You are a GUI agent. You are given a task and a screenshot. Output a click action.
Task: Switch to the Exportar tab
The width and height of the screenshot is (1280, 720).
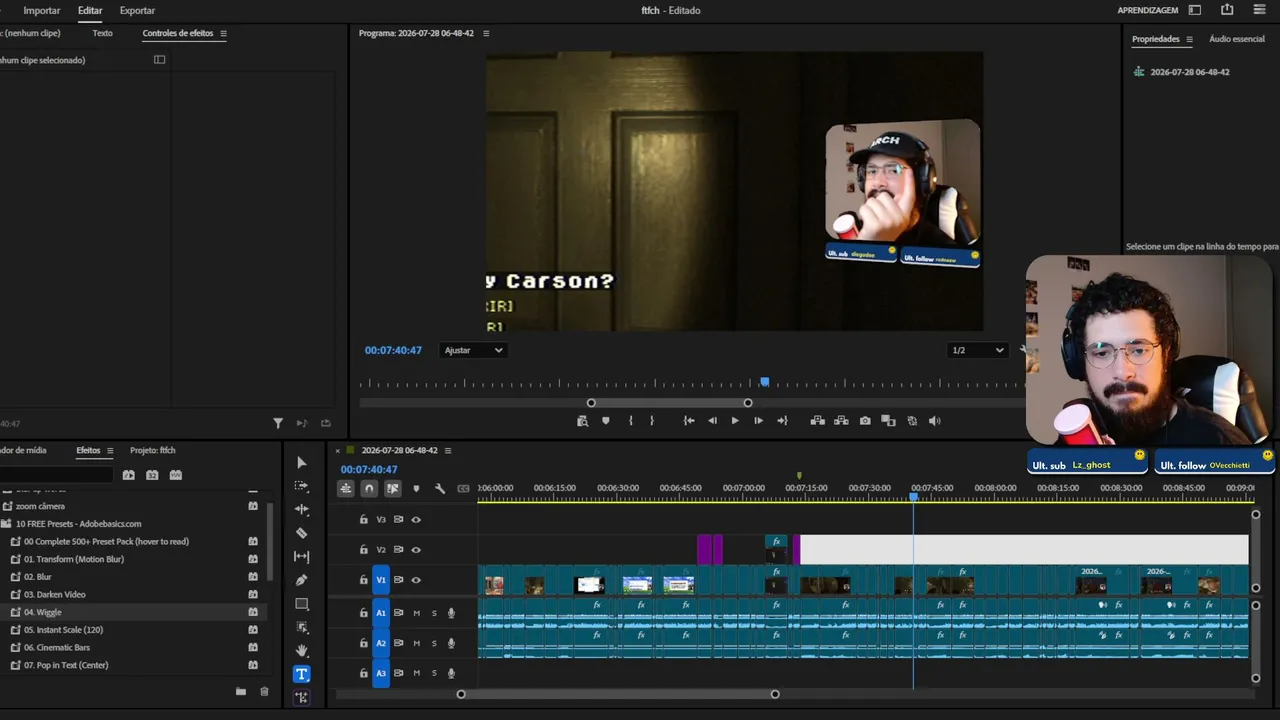(137, 10)
